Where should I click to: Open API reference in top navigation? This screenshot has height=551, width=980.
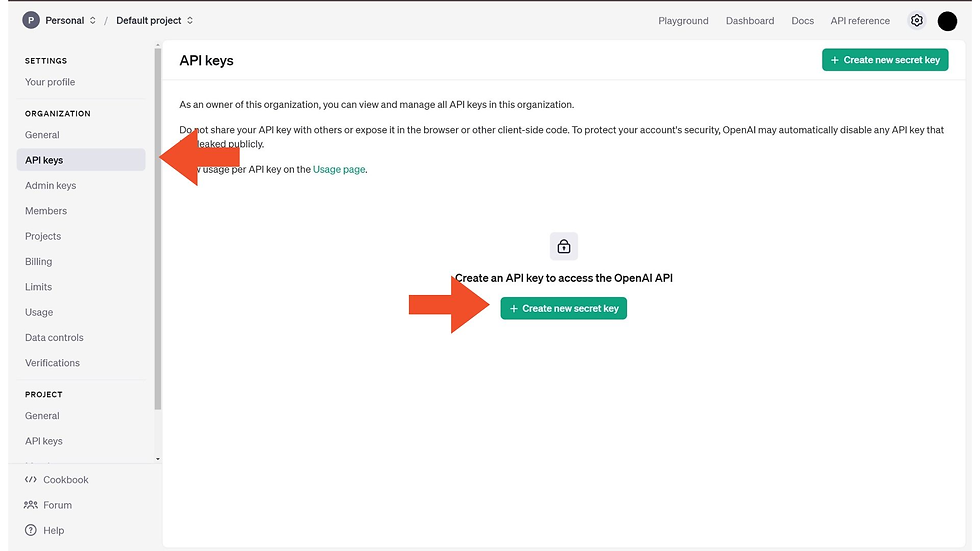click(860, 21)
